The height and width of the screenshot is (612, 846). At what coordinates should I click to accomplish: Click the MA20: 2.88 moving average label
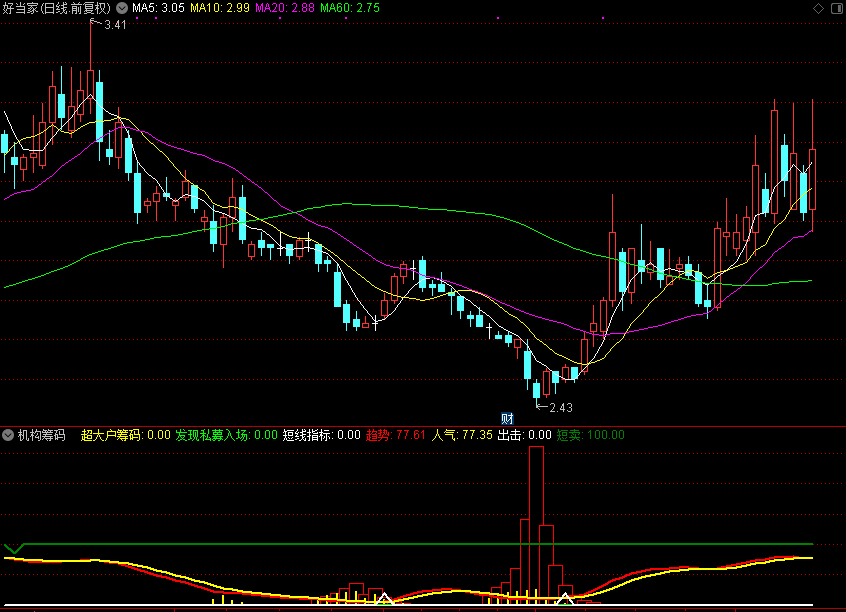coord(285,8)
